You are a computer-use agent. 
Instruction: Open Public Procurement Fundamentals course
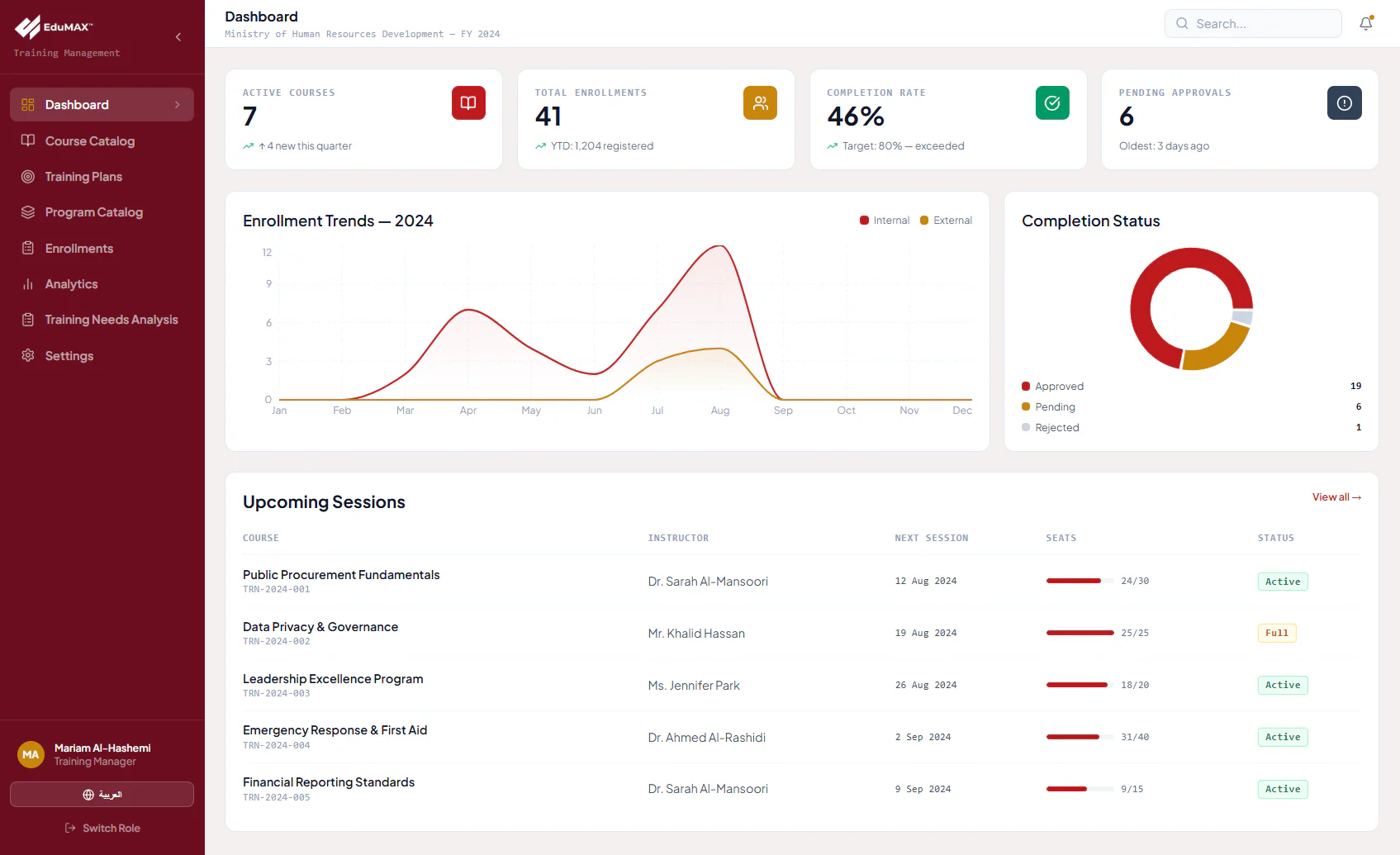pyautogui.click(x=341, y=575)
